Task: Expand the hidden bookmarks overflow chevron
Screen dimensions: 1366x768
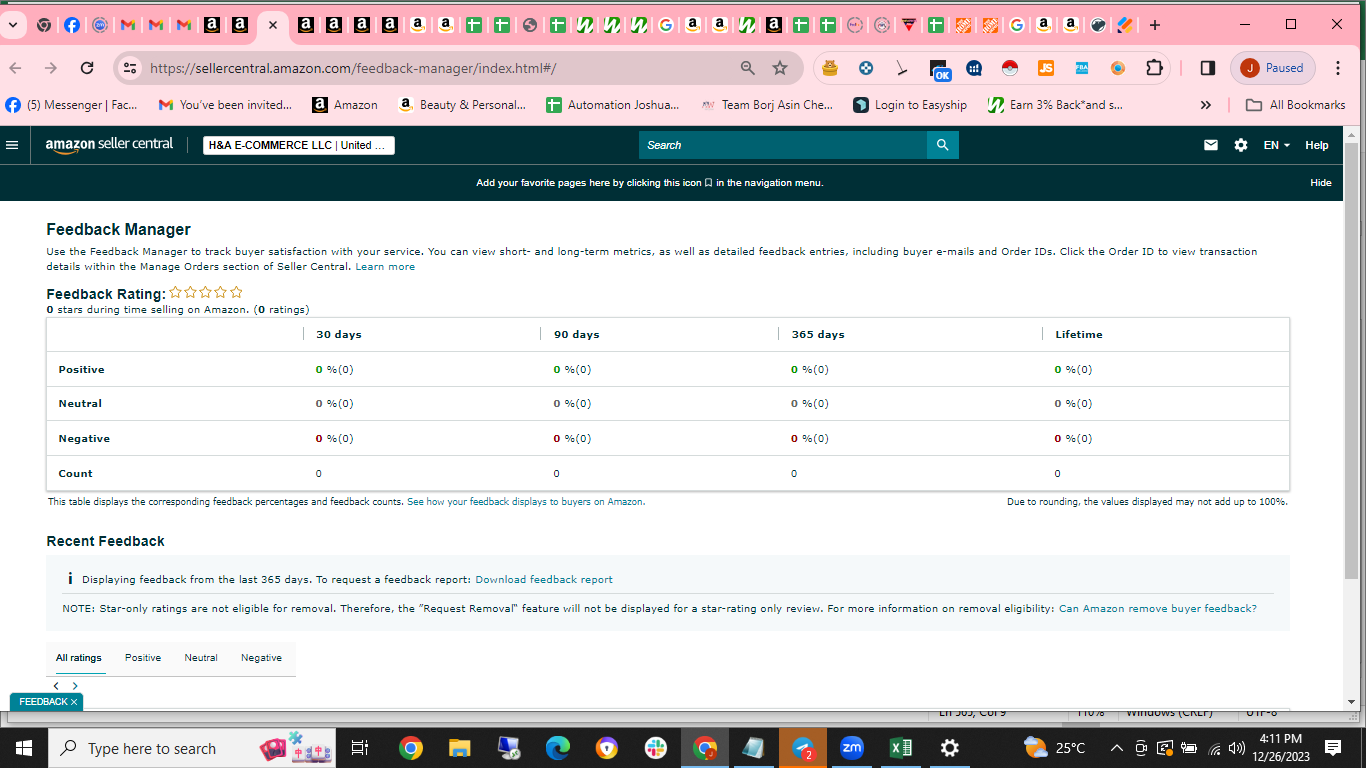Action: pos(1206,104)
